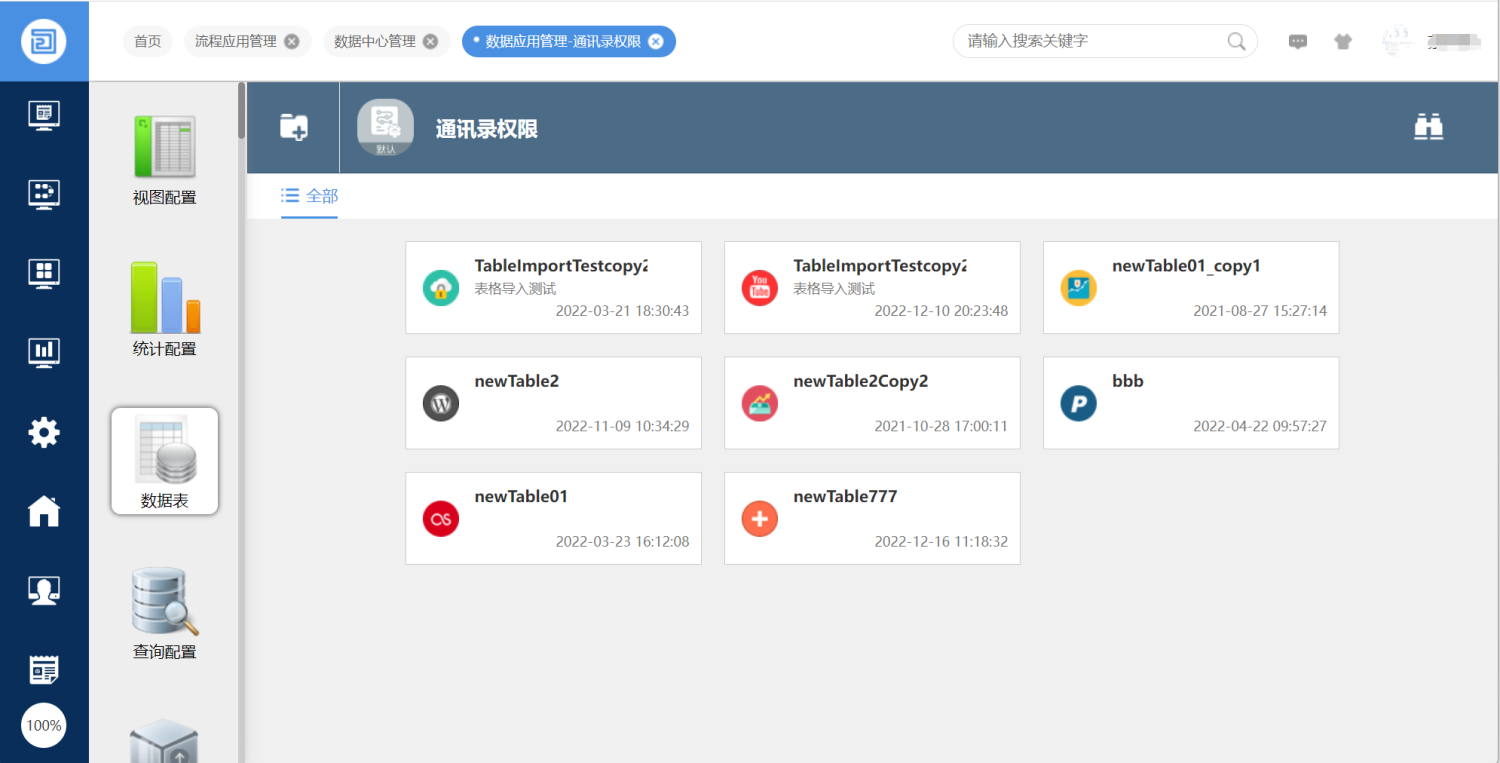Viewport: 1500px width, 763px height.
Task: Click the gear settings icon in sidebar
Action: (44, 432)
